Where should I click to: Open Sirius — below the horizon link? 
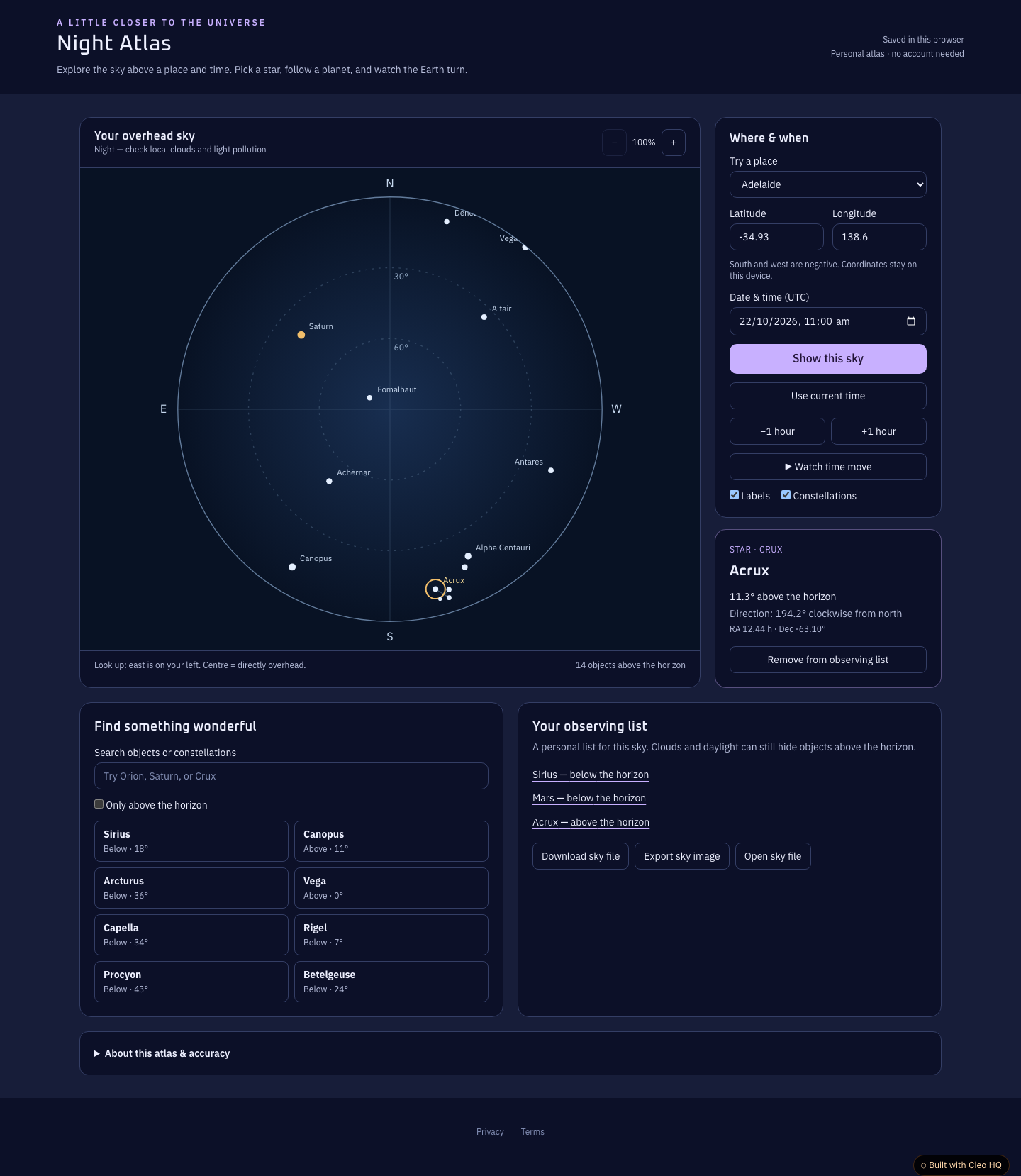591,775
